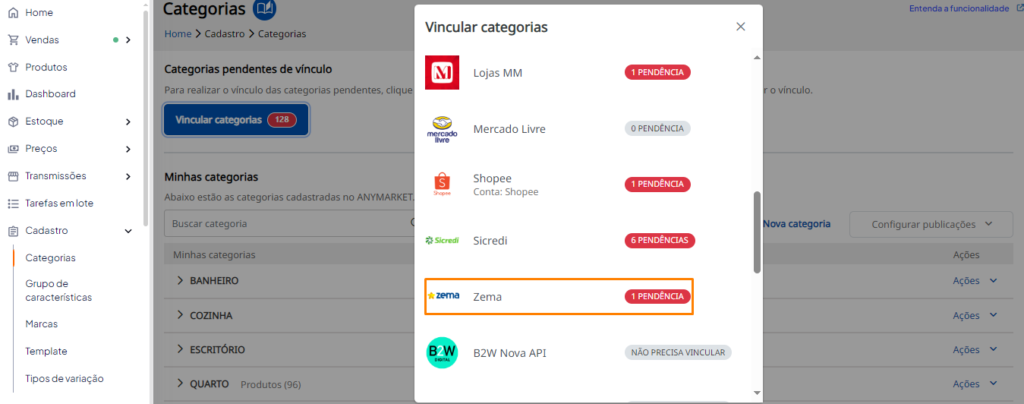
Task: Click the Home breadcrumb link
Action: coord(178,33)
